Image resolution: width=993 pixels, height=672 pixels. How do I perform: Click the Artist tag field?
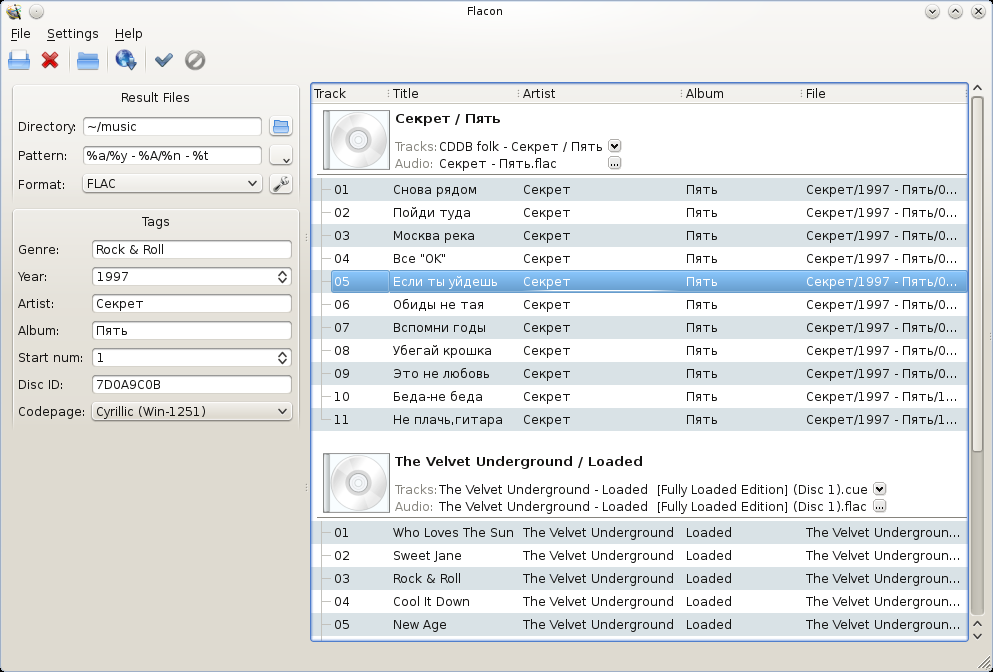pyautogui.click(x=191, y=303)
